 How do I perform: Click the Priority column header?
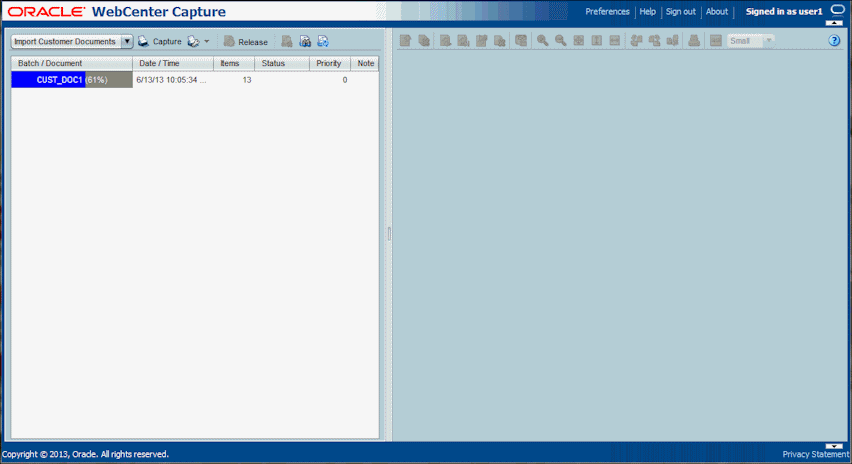pyautogui.click(x=330, y=64)
